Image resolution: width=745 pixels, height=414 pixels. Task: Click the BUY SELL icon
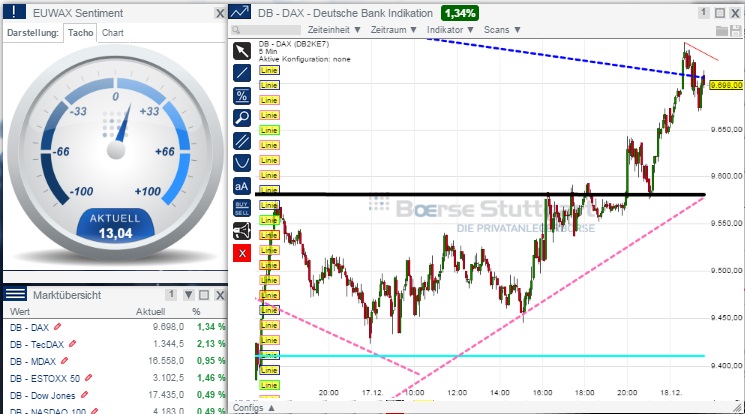(x=242, y=208)
